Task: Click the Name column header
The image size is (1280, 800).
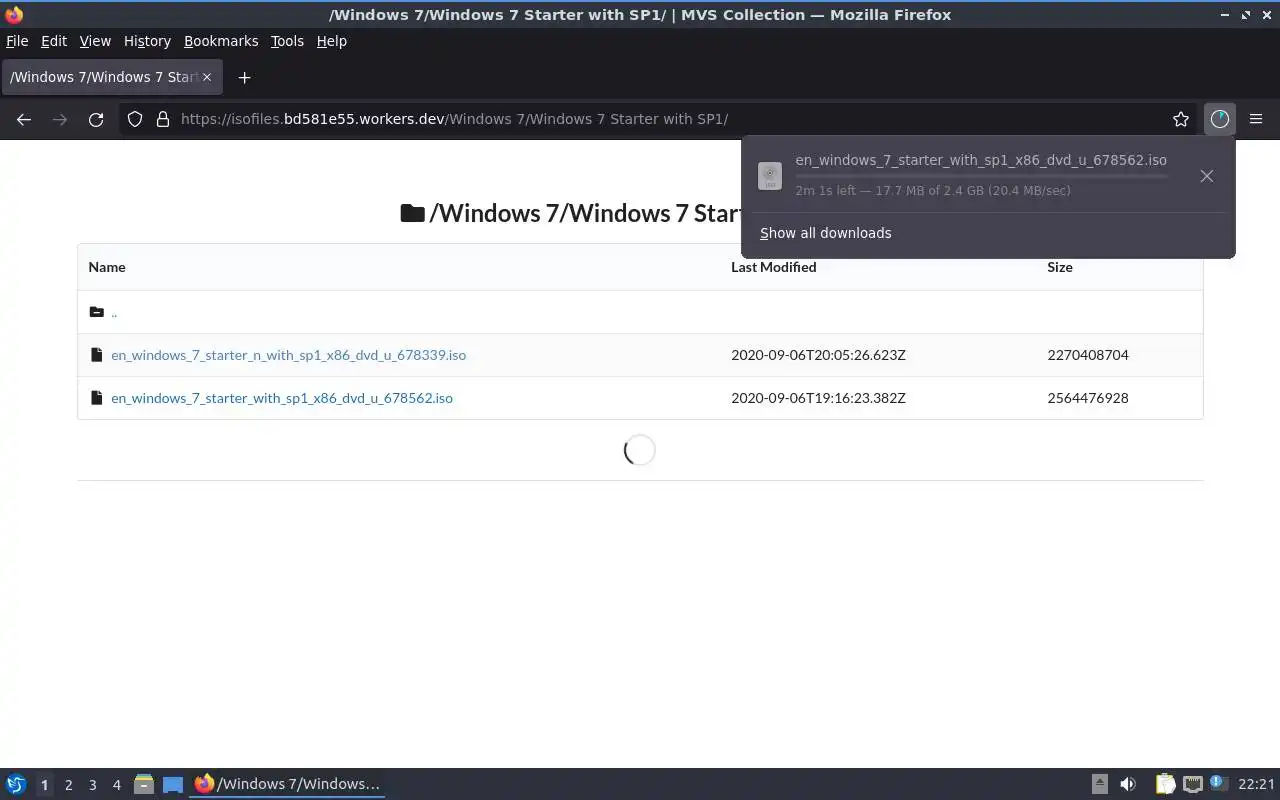Action: [x=107, y=267]
